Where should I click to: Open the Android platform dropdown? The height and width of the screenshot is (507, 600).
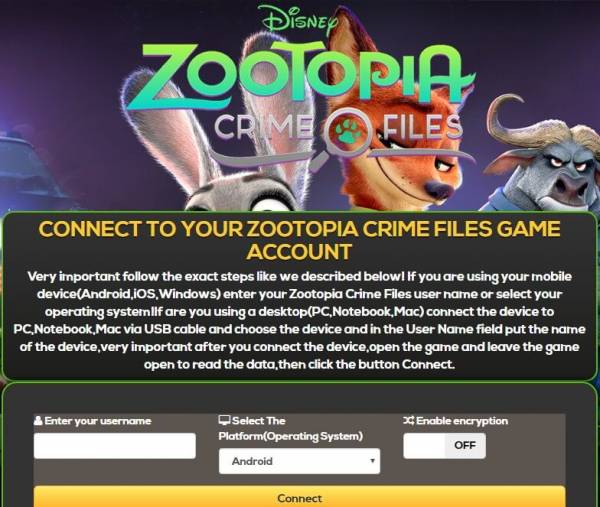(x=300, y=461)
